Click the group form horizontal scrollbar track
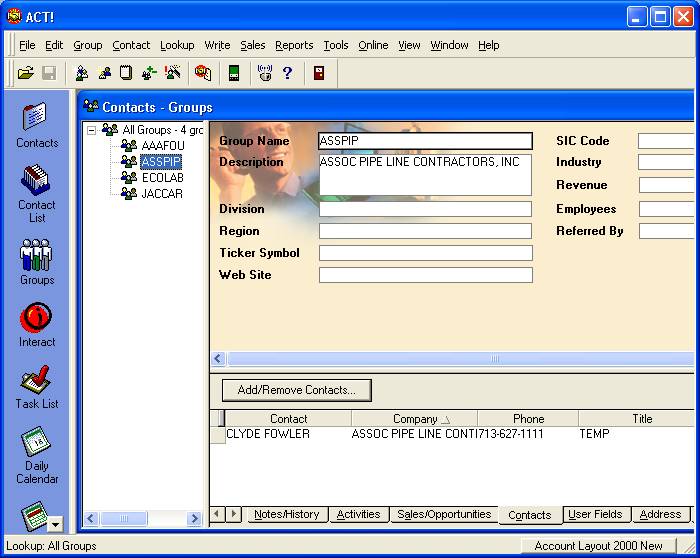Image resolution: width=700 pixels, height=558 pixels. [461, 358]
